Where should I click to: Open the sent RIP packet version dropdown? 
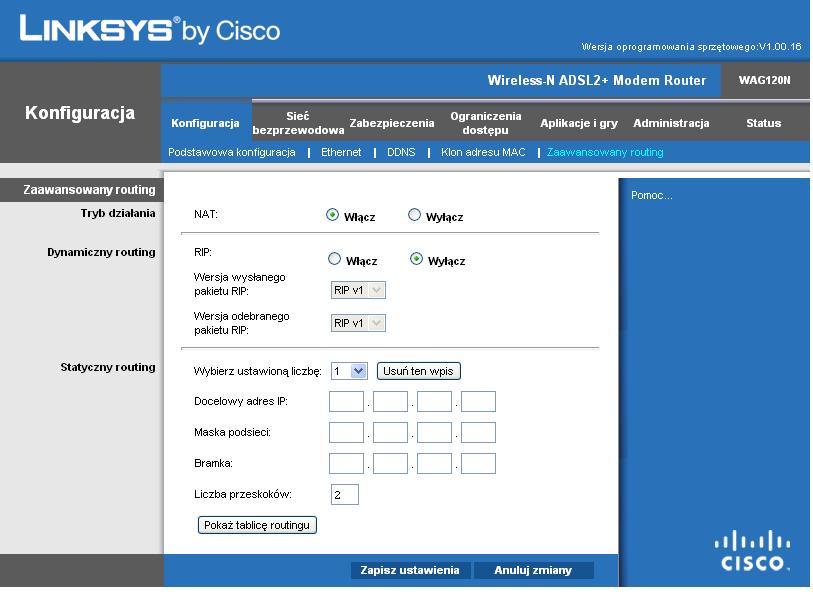click(x=358, y=290)
